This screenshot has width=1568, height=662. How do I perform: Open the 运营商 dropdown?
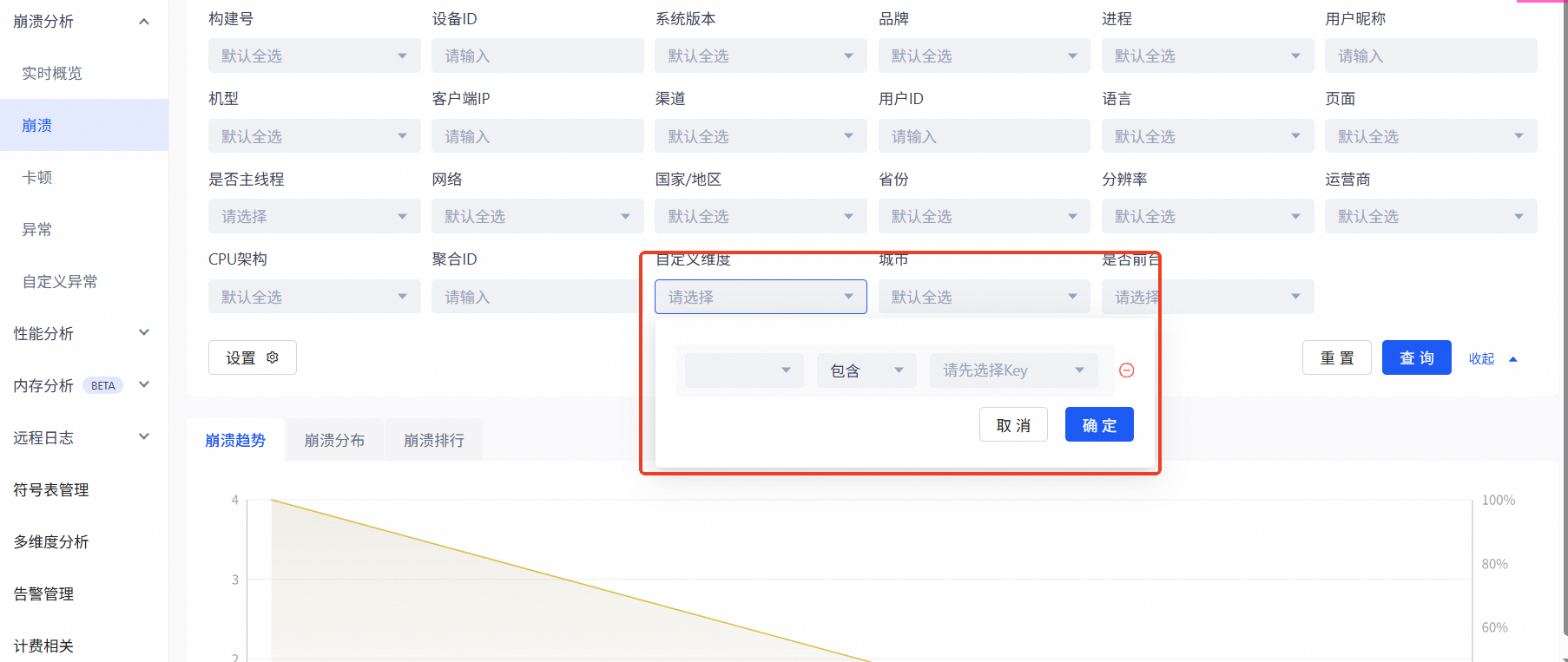[1431, 216]
